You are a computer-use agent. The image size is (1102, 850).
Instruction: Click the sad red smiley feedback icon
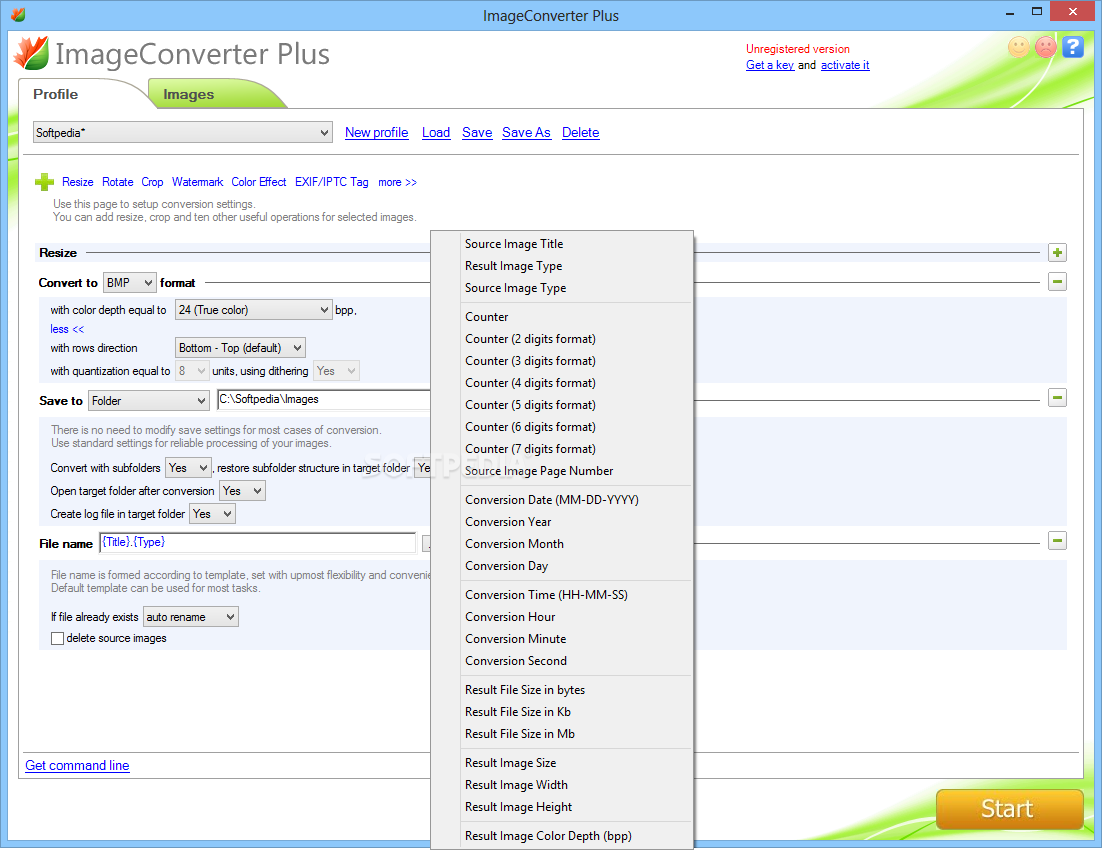coord(1046,47)
